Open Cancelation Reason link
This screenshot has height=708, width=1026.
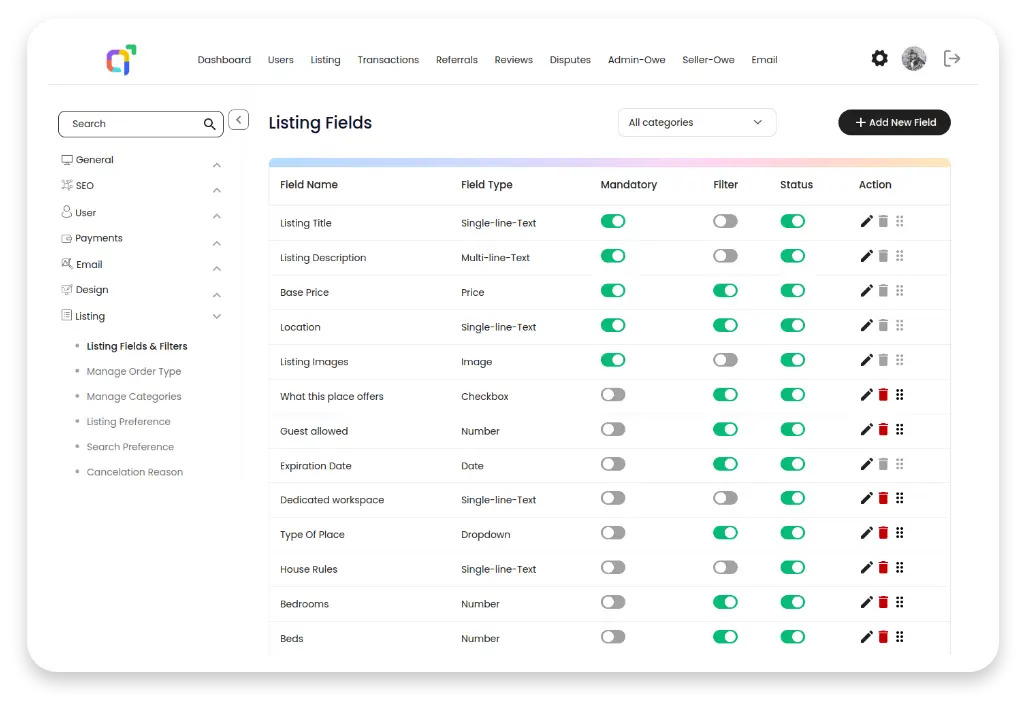pos(135,472)
